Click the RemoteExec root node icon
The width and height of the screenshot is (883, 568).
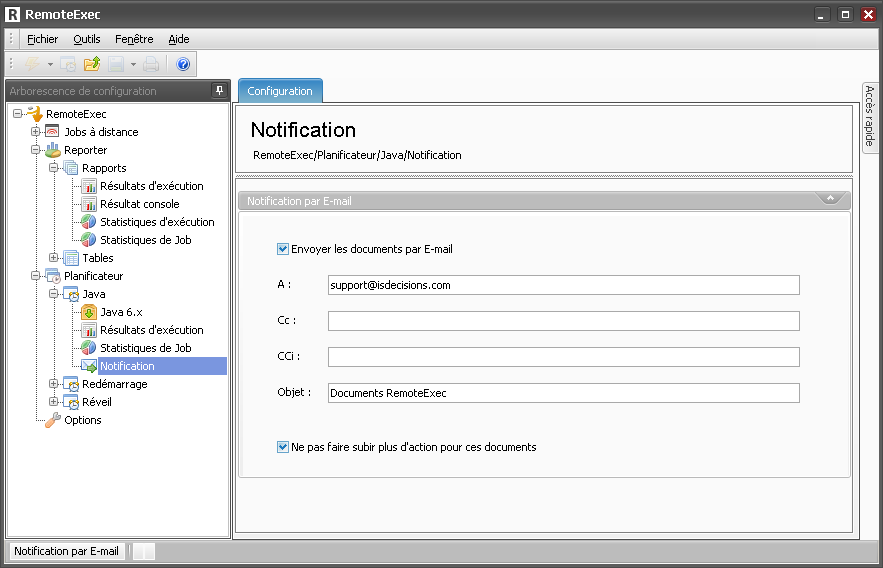tap(35, 114)
